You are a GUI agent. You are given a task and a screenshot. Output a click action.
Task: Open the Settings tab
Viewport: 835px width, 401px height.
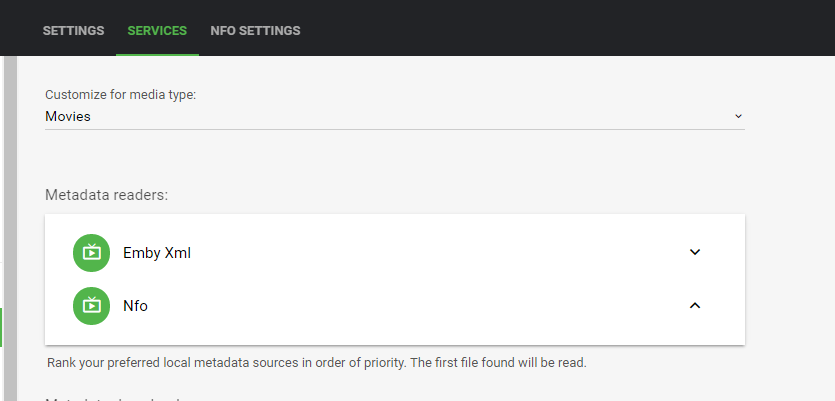point(73,30)
